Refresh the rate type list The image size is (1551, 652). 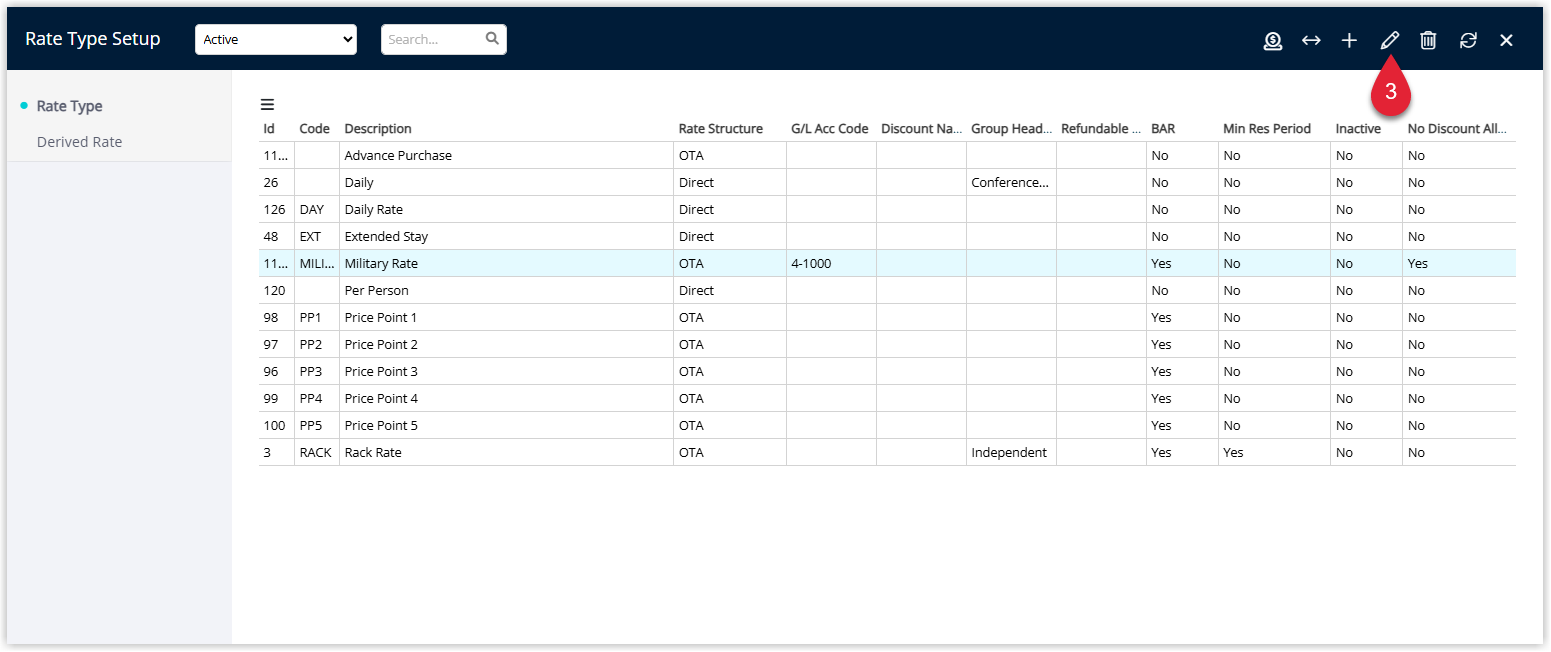(1468, 40)
